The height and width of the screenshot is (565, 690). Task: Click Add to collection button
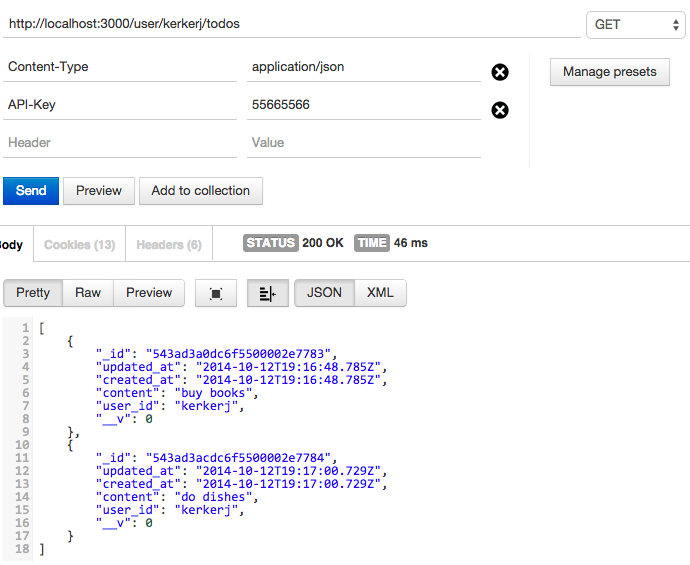tap(200, 191)
